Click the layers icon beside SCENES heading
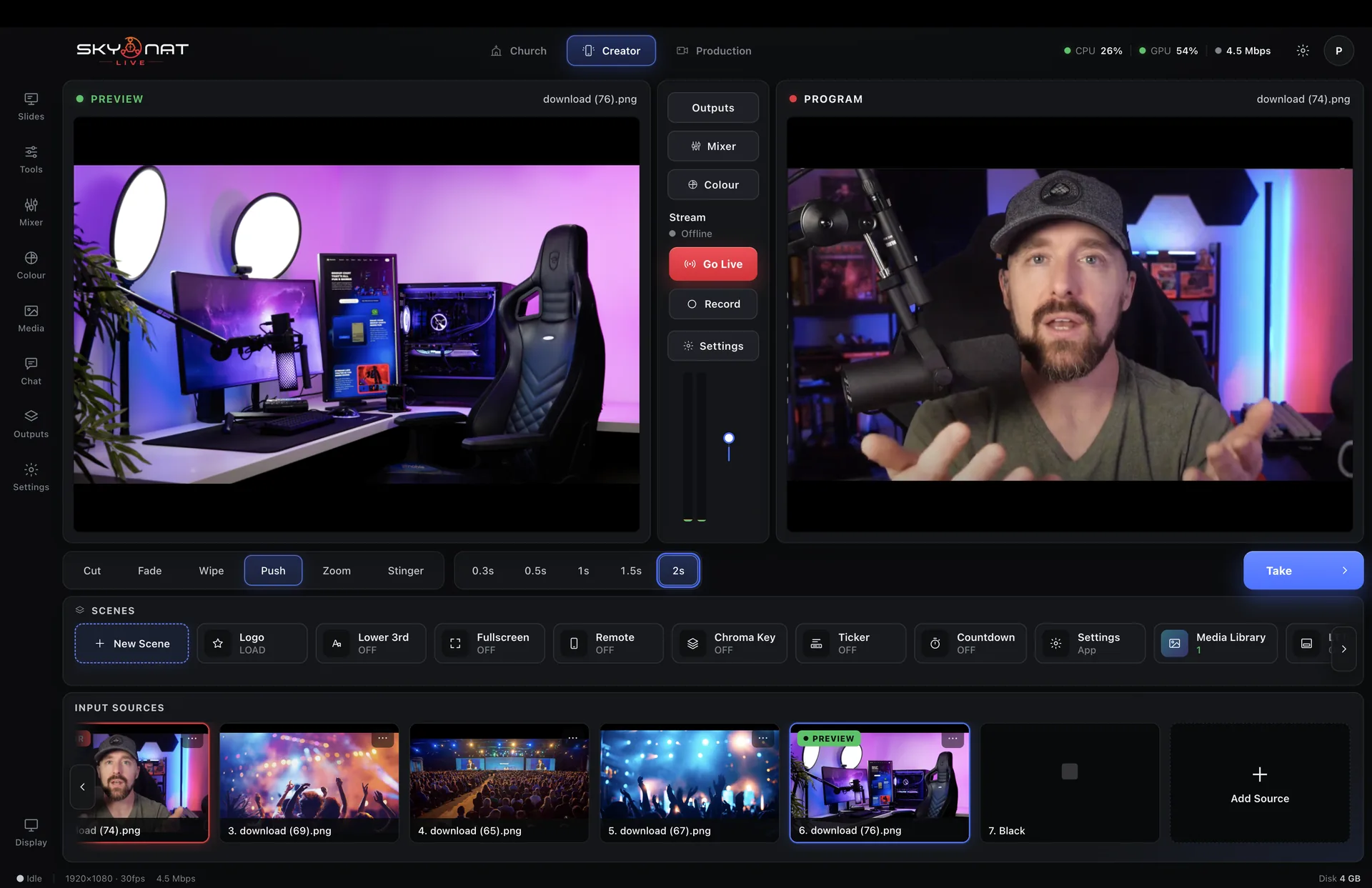This screenshot has width=1372, height=888. (x=80, y=610)
